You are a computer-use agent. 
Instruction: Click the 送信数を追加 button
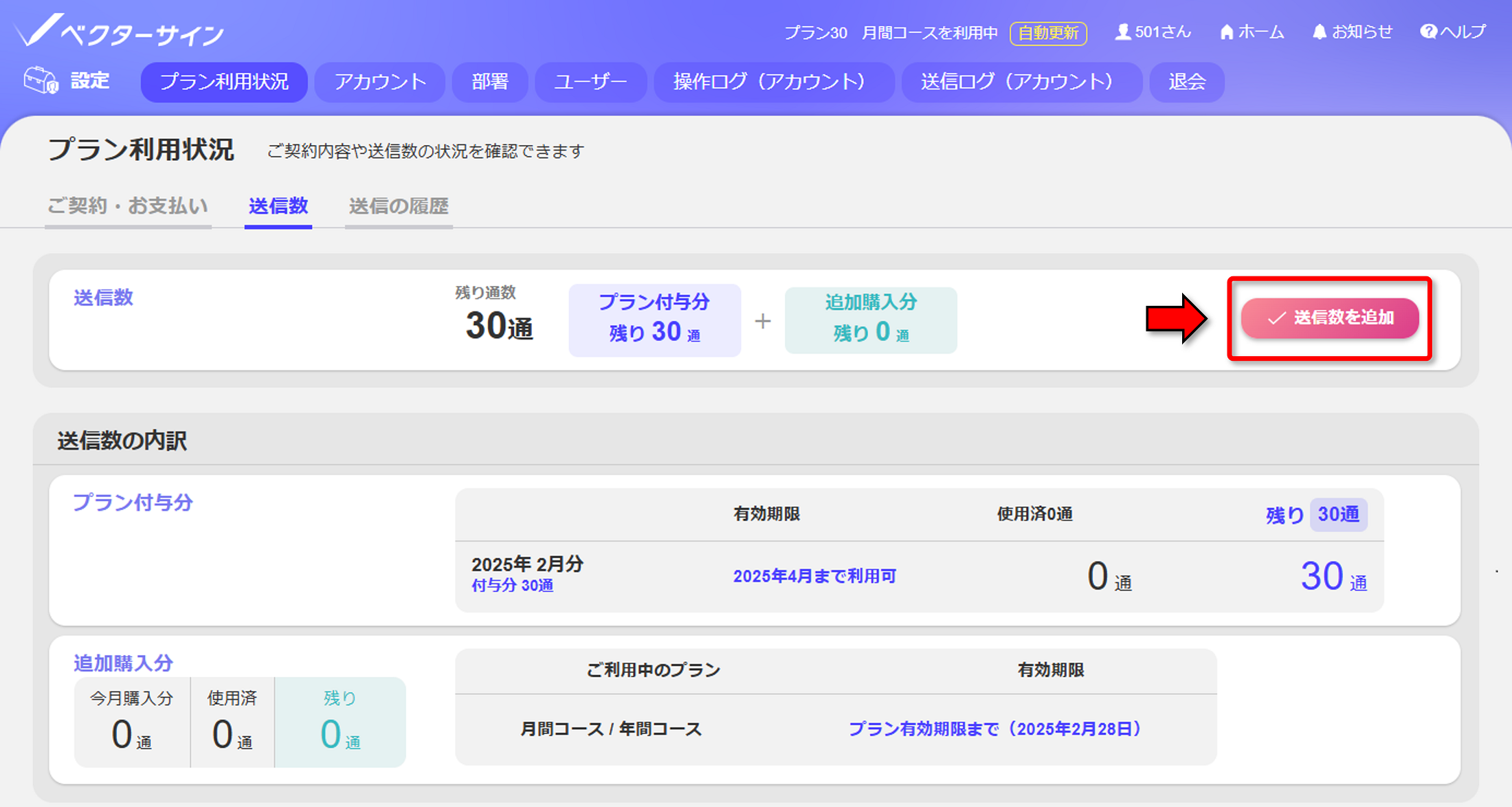pos(1330,318)
